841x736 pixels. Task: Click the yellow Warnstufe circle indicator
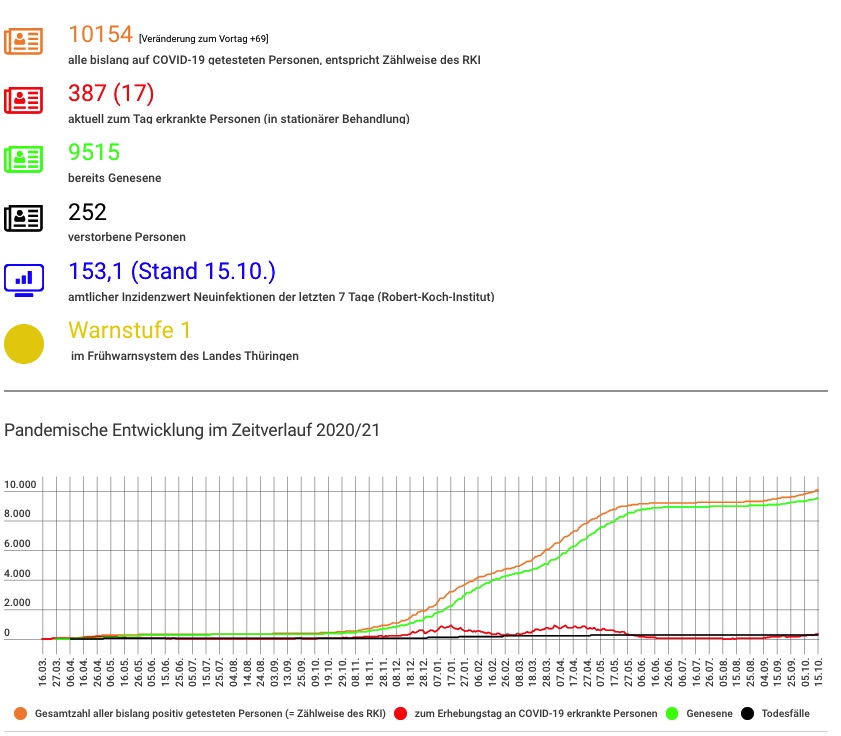[24, 344]
